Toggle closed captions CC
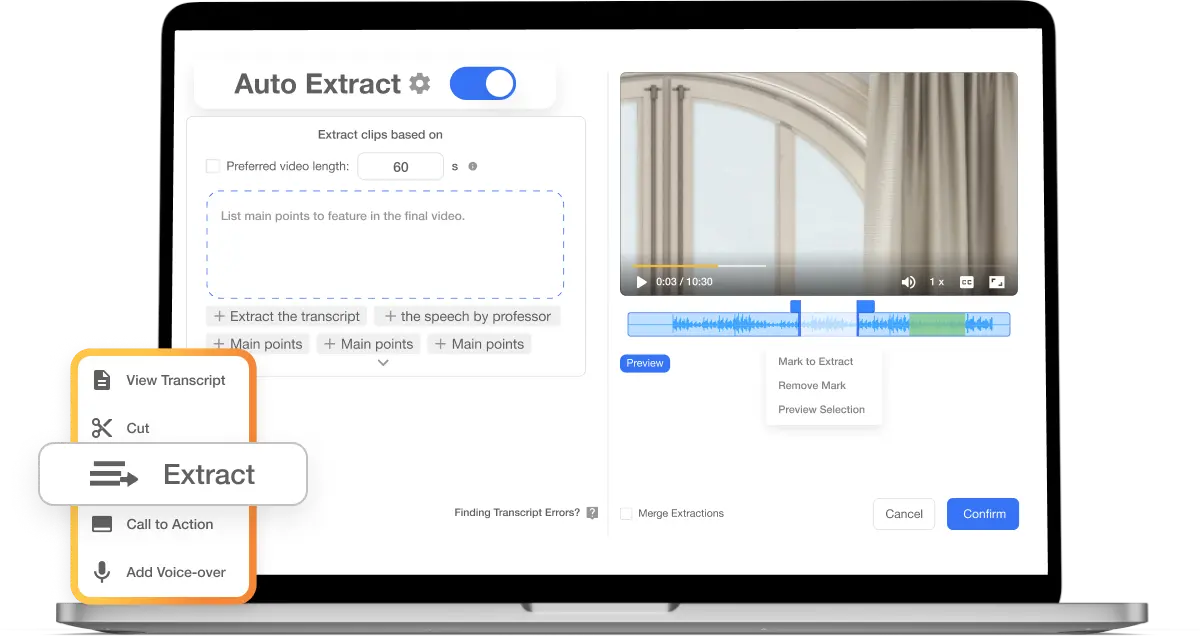This screenshot has height=644, width=1200. (967, 282)
